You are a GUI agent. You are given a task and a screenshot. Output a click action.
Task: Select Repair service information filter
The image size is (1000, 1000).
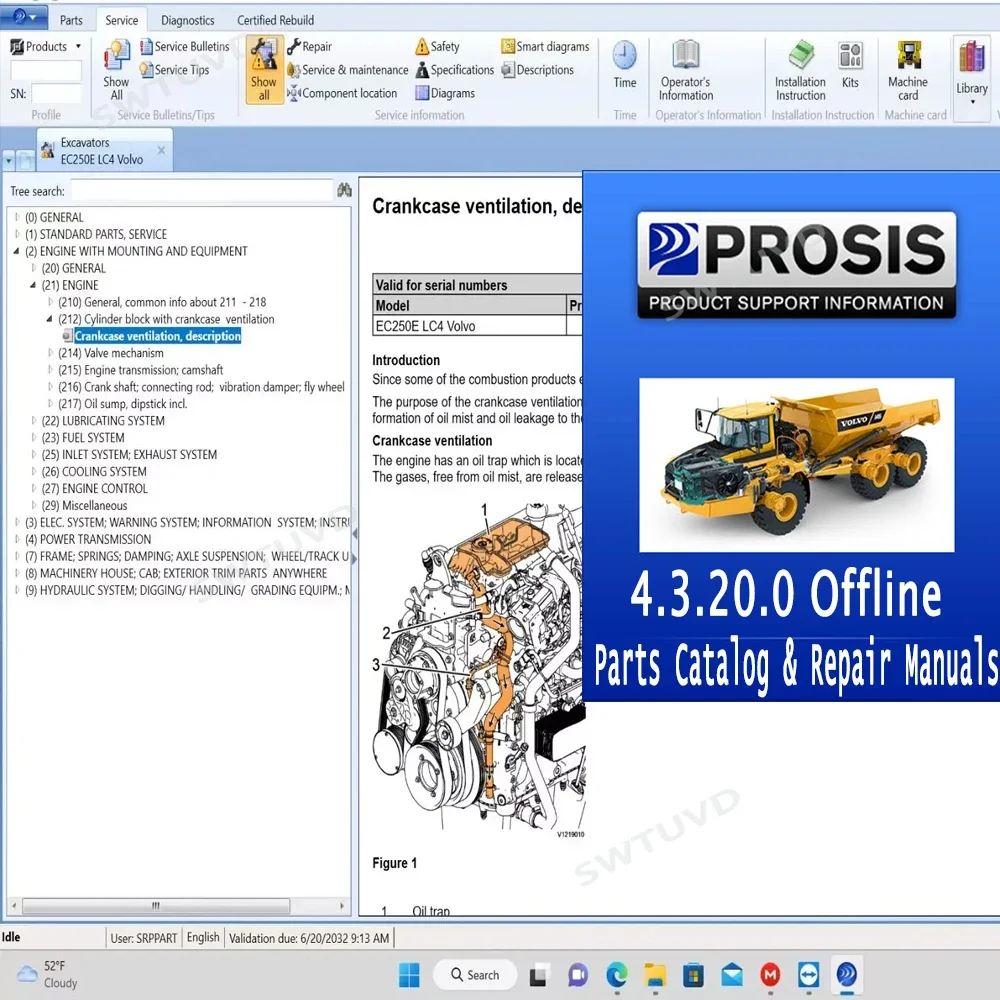pos(309,47)
